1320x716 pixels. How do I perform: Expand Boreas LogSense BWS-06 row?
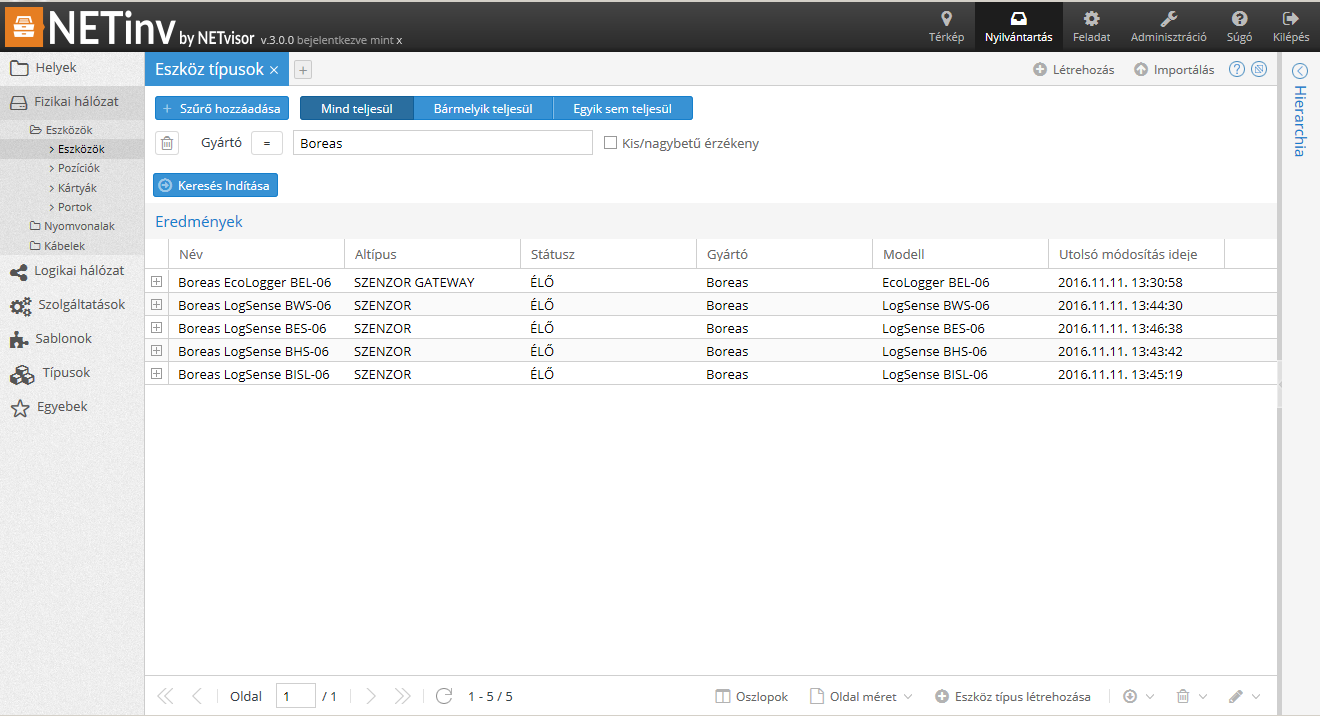[156, 305]
